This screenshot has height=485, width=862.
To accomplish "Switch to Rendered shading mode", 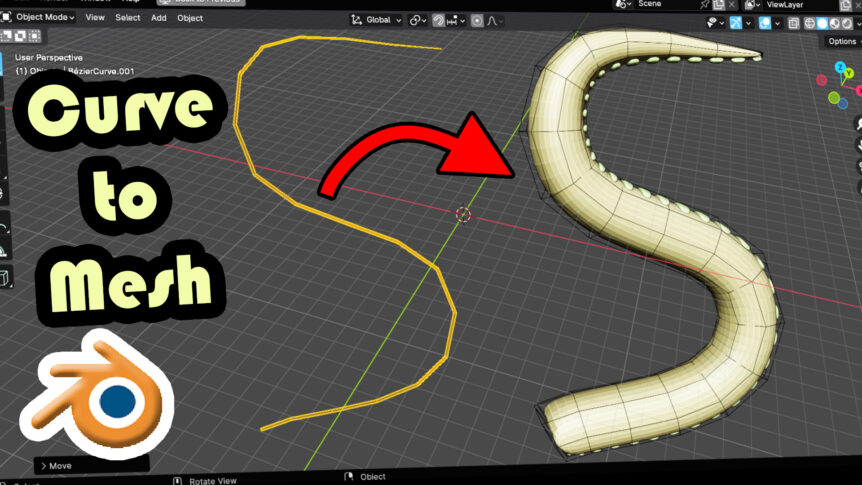I will (847, 23).
